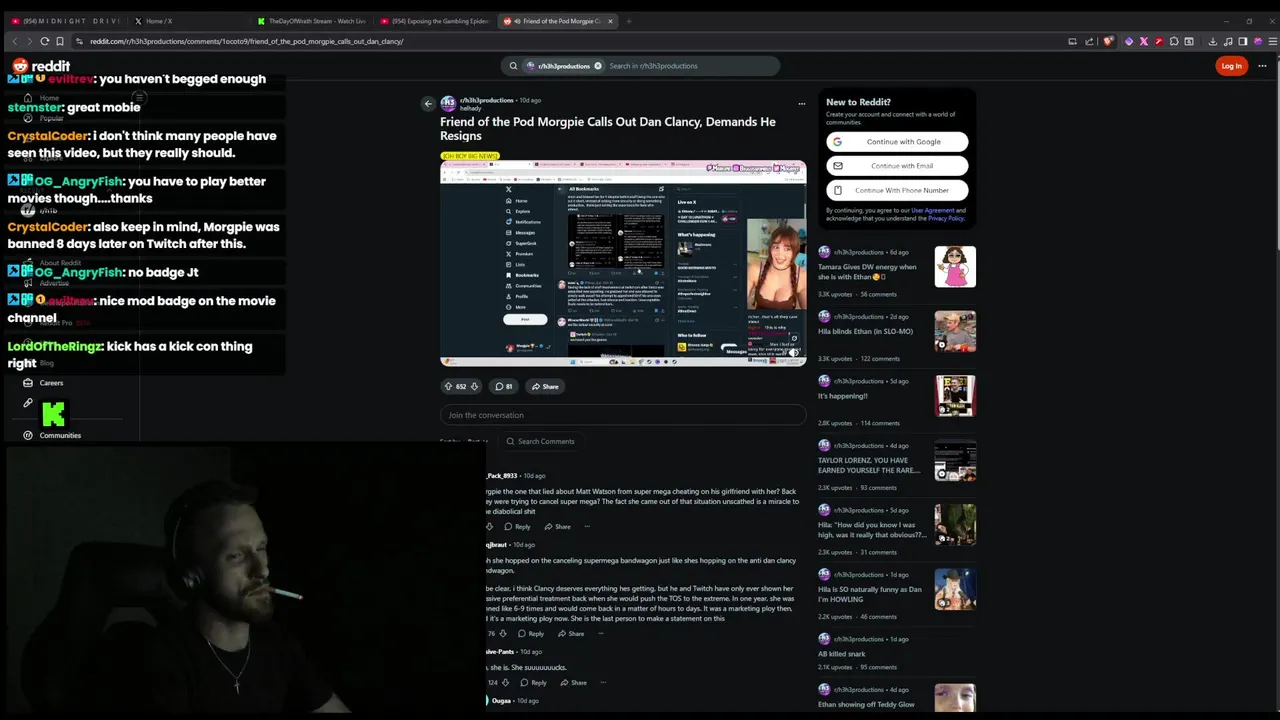This screenshot has width=1280, height=720.
Task: Open the 81 comments button
Action: point(504,386)
